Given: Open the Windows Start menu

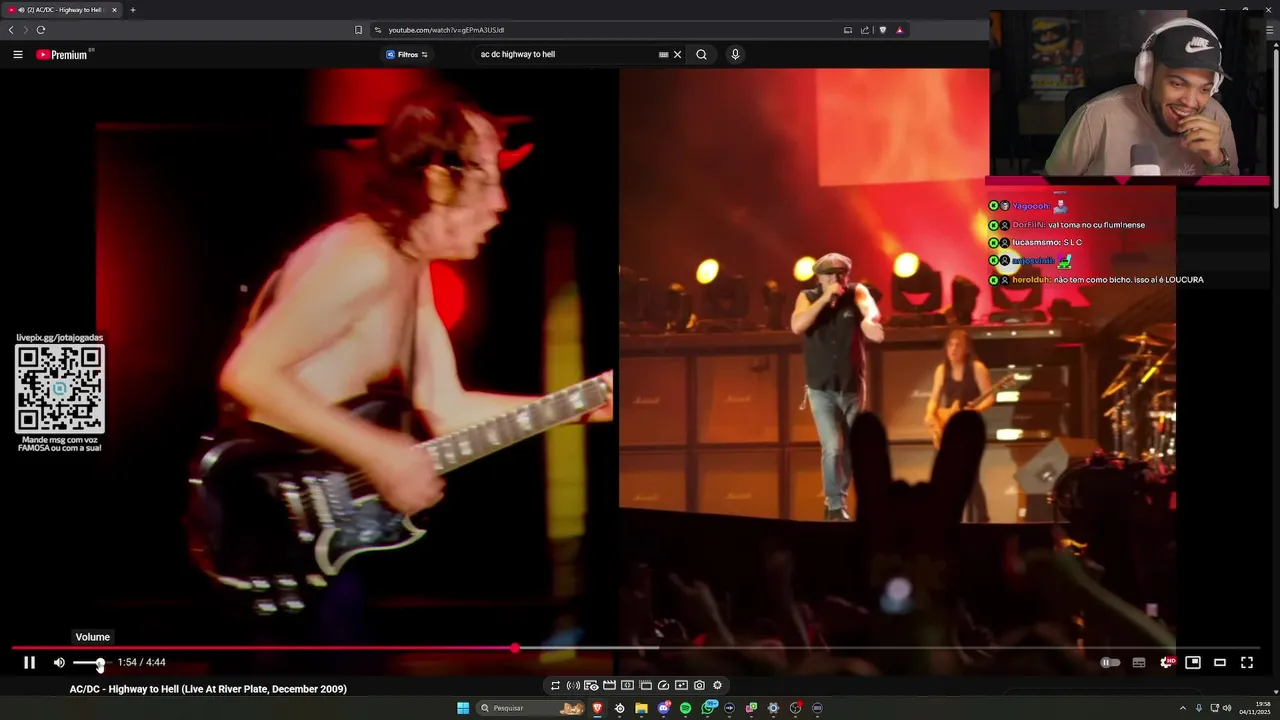Looking at the screenshot, I should (x=463, y=708).
